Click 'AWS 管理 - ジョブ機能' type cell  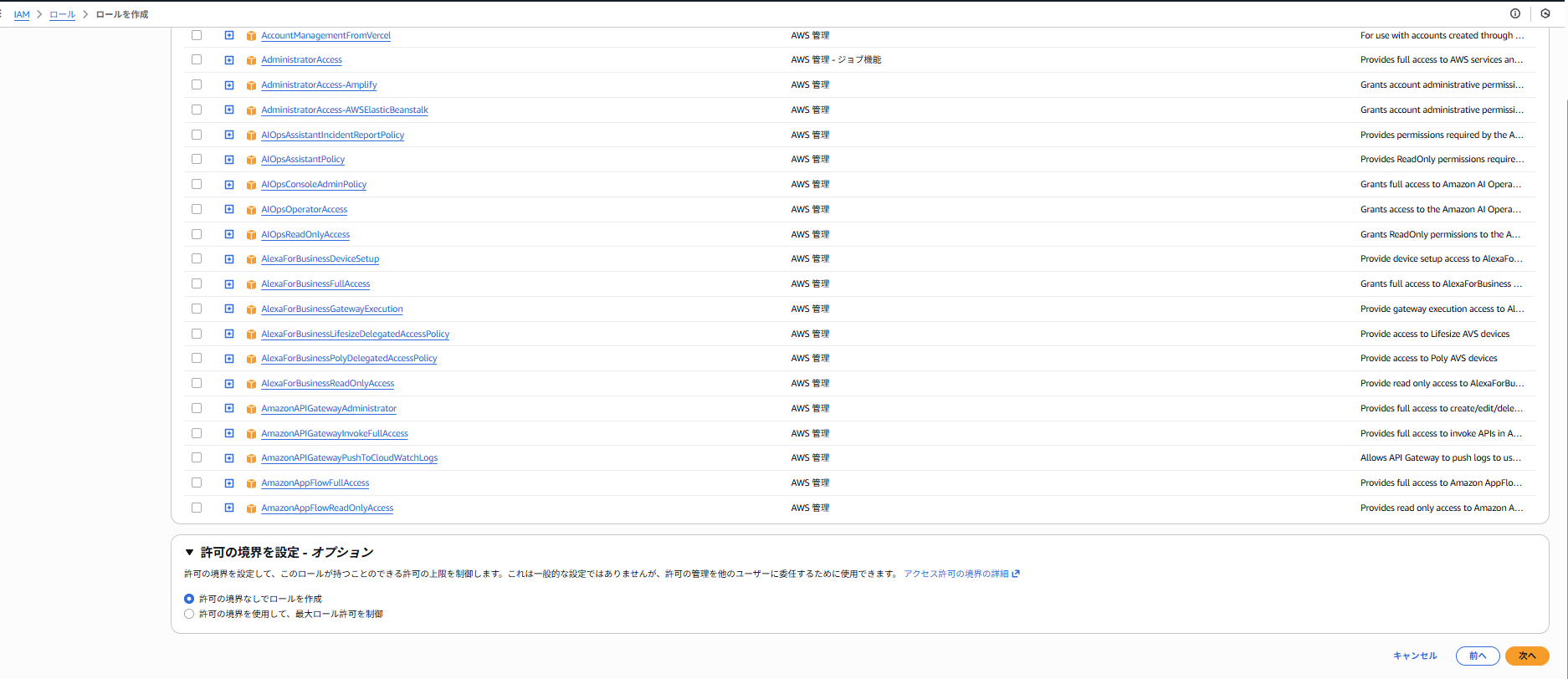pyautogui.click(x=836, y=60)
